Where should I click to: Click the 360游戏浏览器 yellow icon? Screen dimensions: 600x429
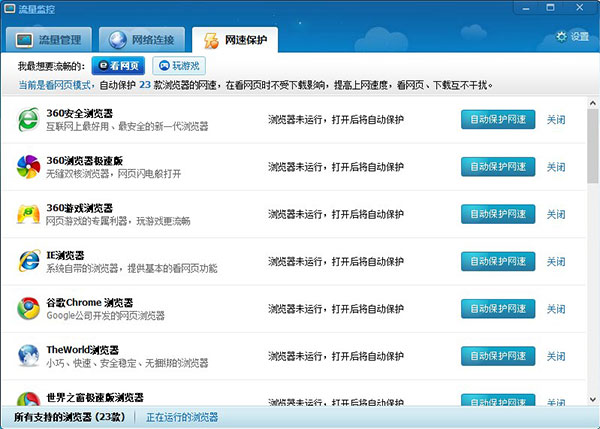coord(29,214)
